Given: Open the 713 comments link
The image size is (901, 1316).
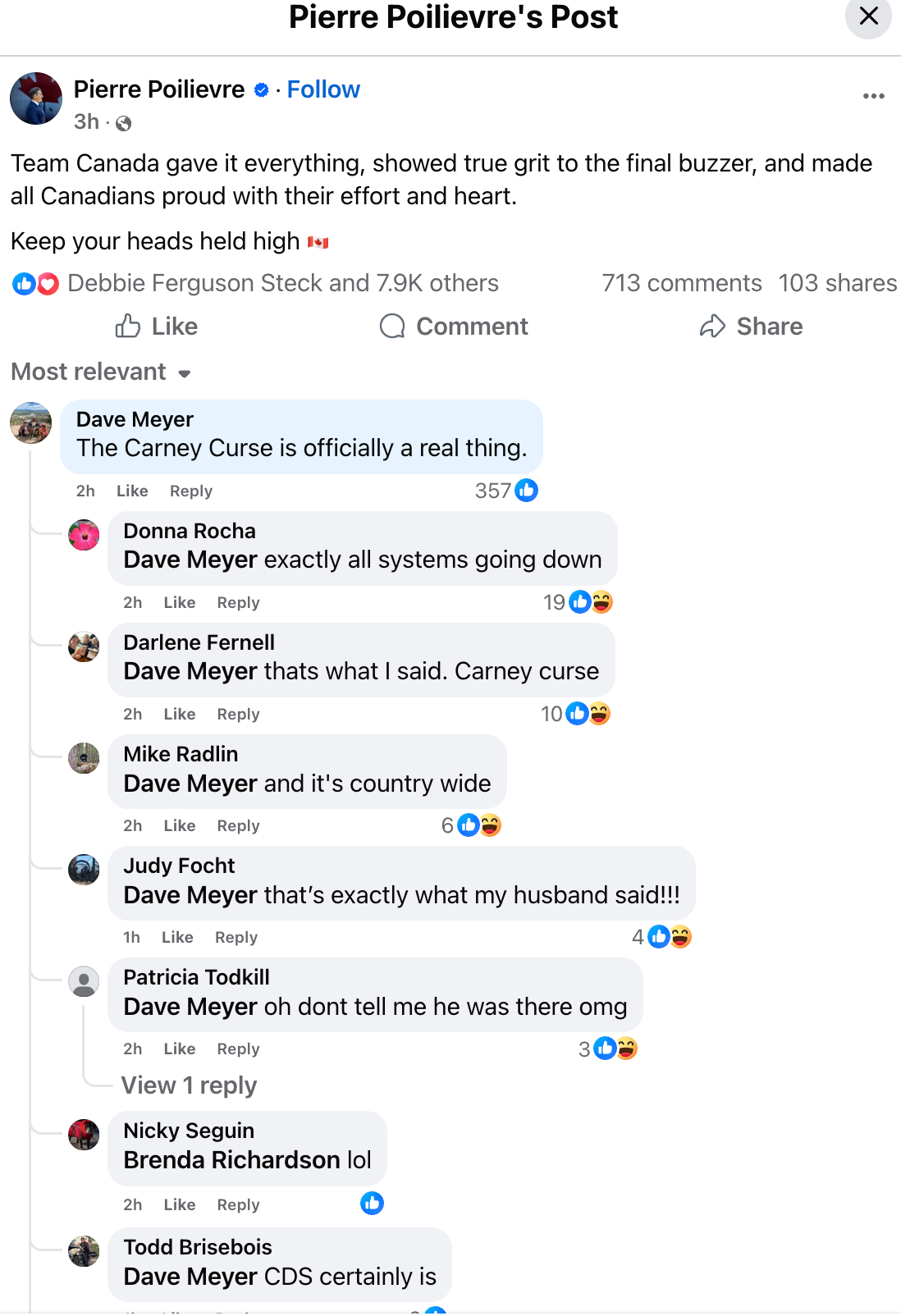Looking at the screenshot, I should pyautogui.click(x=681, y=283).
